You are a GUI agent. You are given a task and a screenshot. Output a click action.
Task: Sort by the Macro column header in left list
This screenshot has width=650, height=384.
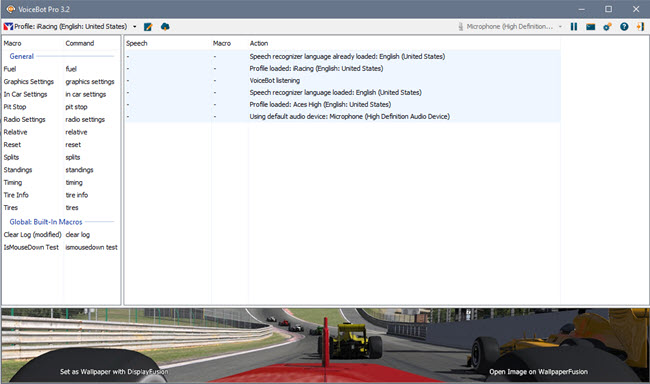pyautogui.click(x=12, y=43)
